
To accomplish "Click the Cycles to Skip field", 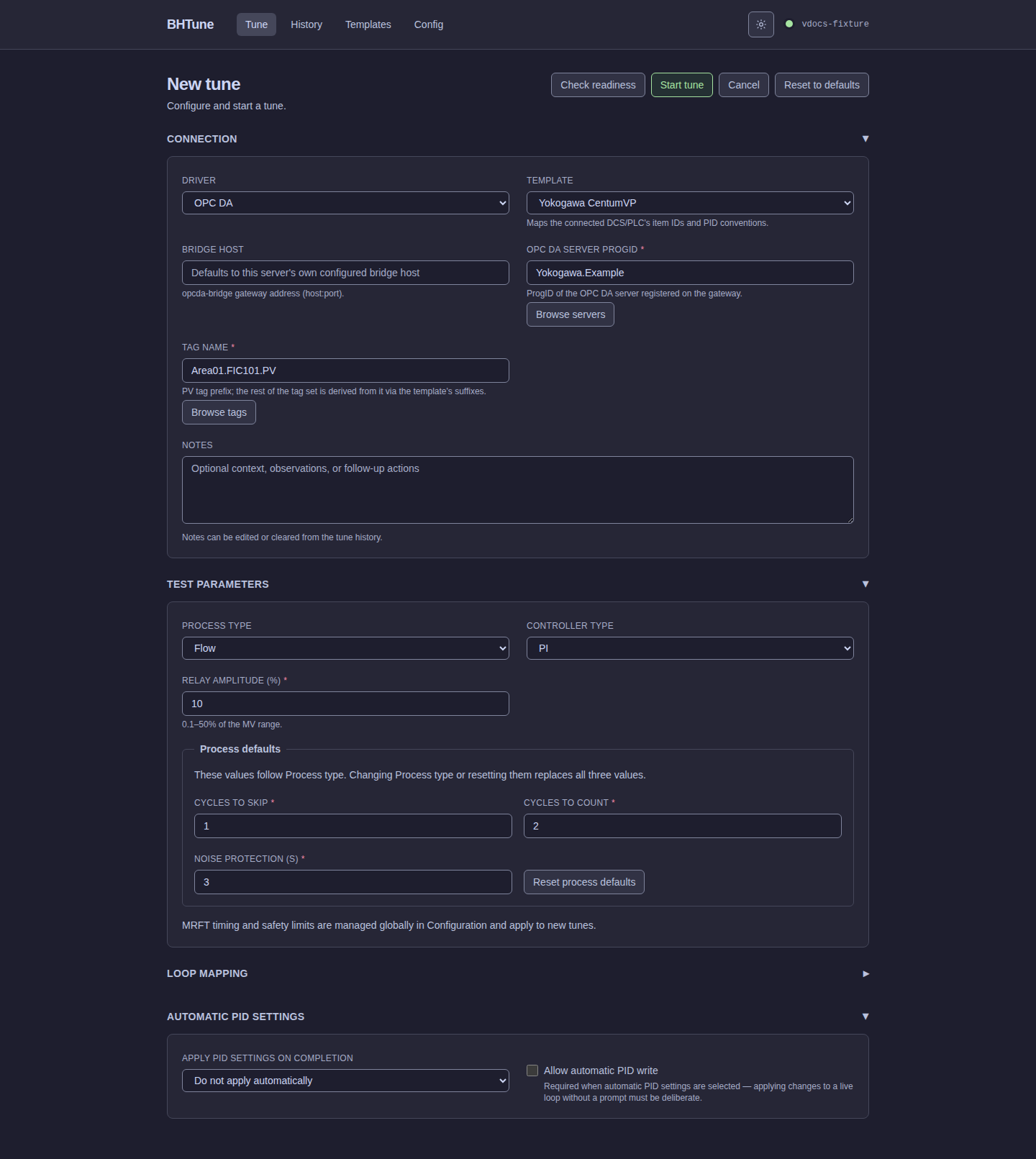I will [353, 826].
